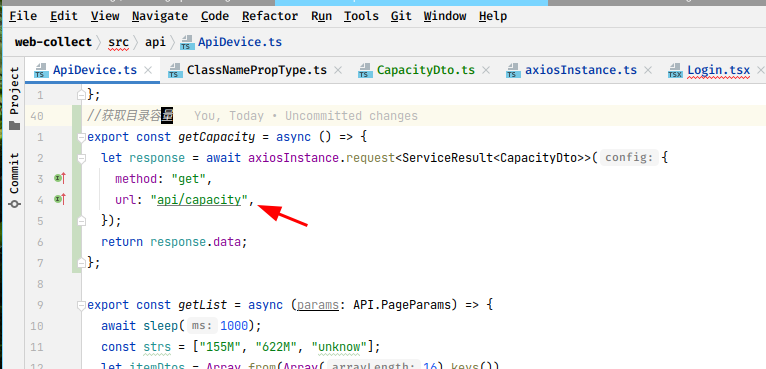This screenshot has width=766, height=369.
Task: Click fold marker at closing '});' line
Action: (x=82, y=220)
